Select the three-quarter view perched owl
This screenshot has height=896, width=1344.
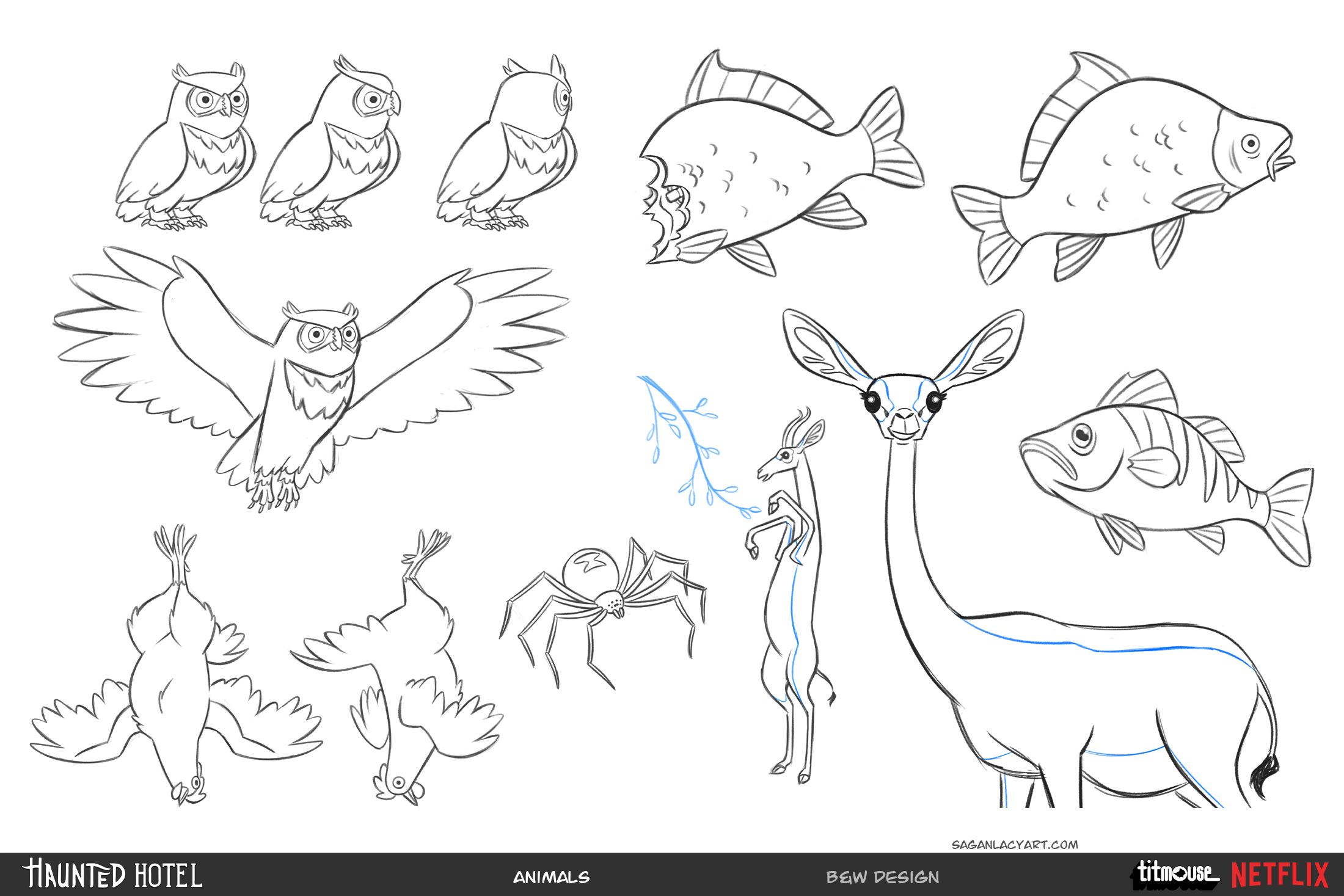point(331,142)
